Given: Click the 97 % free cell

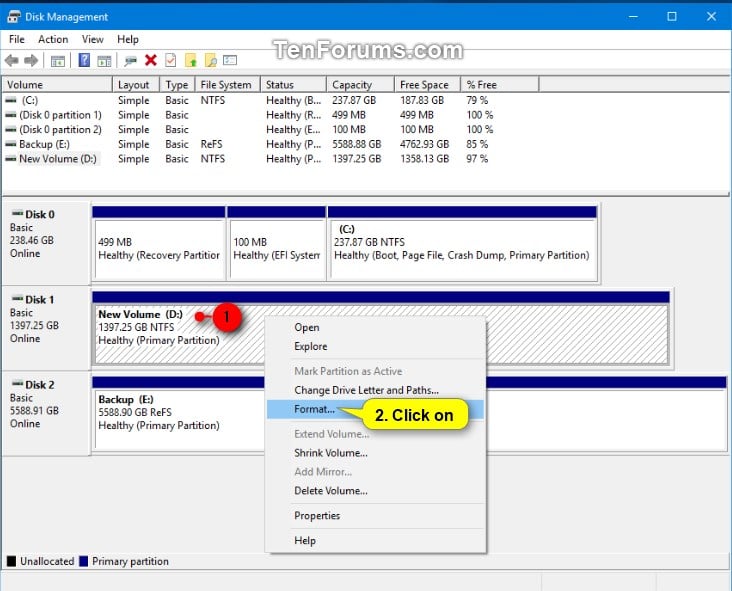Looking at the screenshot, I should pos(477,159).
